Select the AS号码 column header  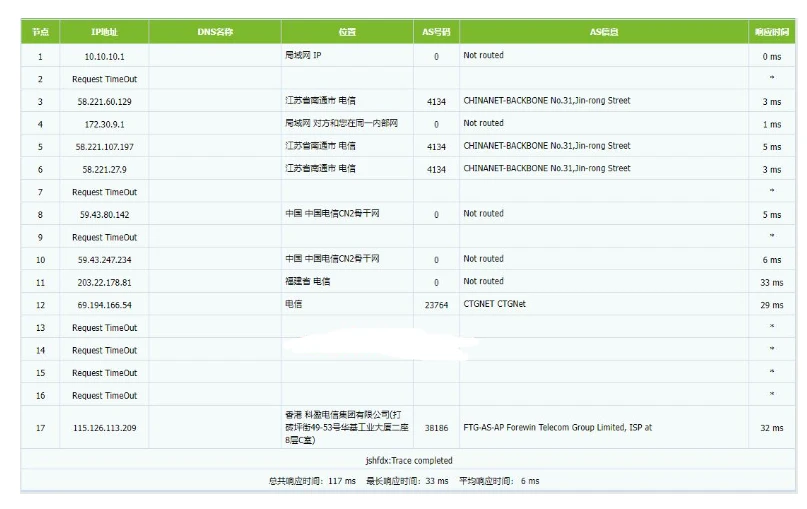pos(436,32)
